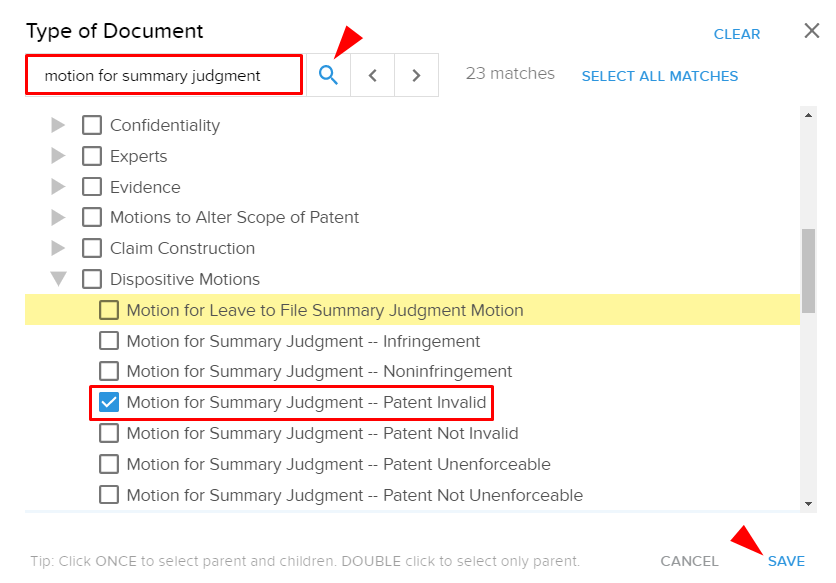This screenshot has width=836, height=583.
Task: Click the magnifying glass search icon
Action: click(328, 75)
